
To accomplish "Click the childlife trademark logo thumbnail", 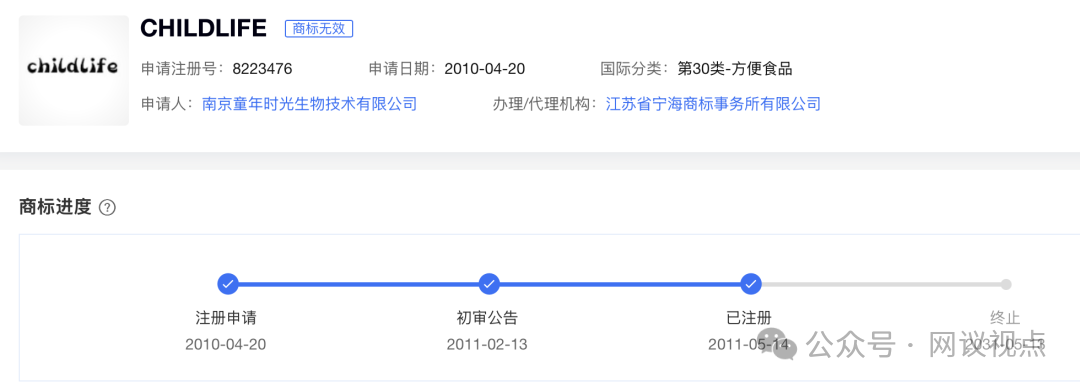I will [x=74, y=70].
